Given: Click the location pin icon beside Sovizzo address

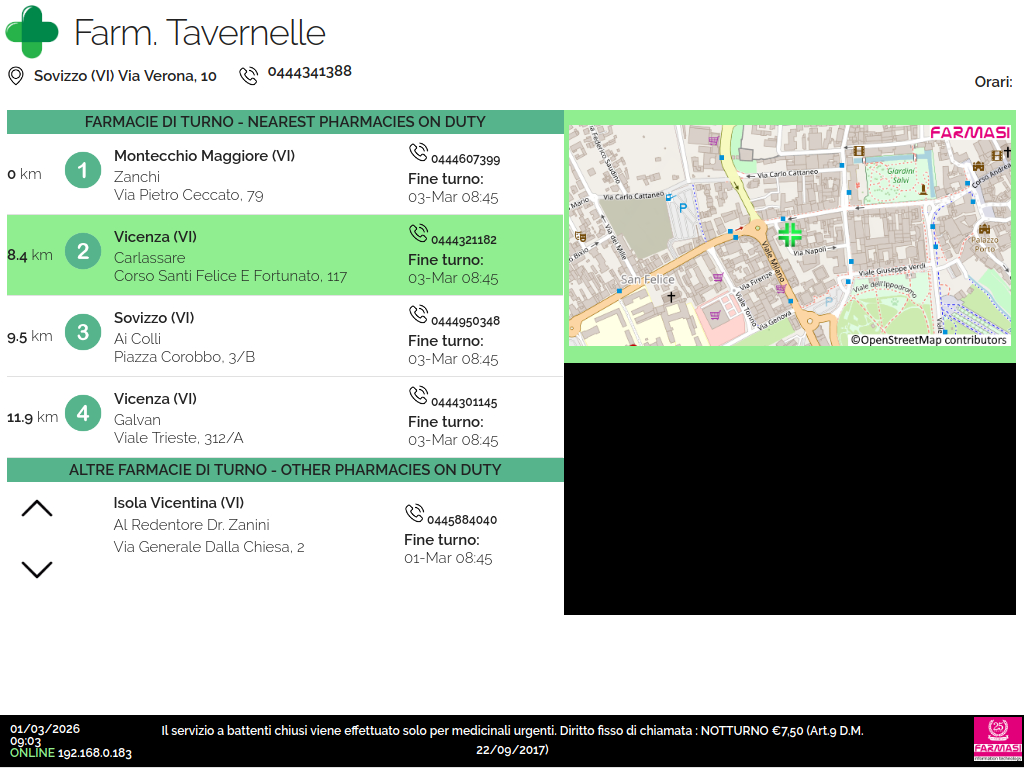Looking at the screenshot, I should [15, 76].
